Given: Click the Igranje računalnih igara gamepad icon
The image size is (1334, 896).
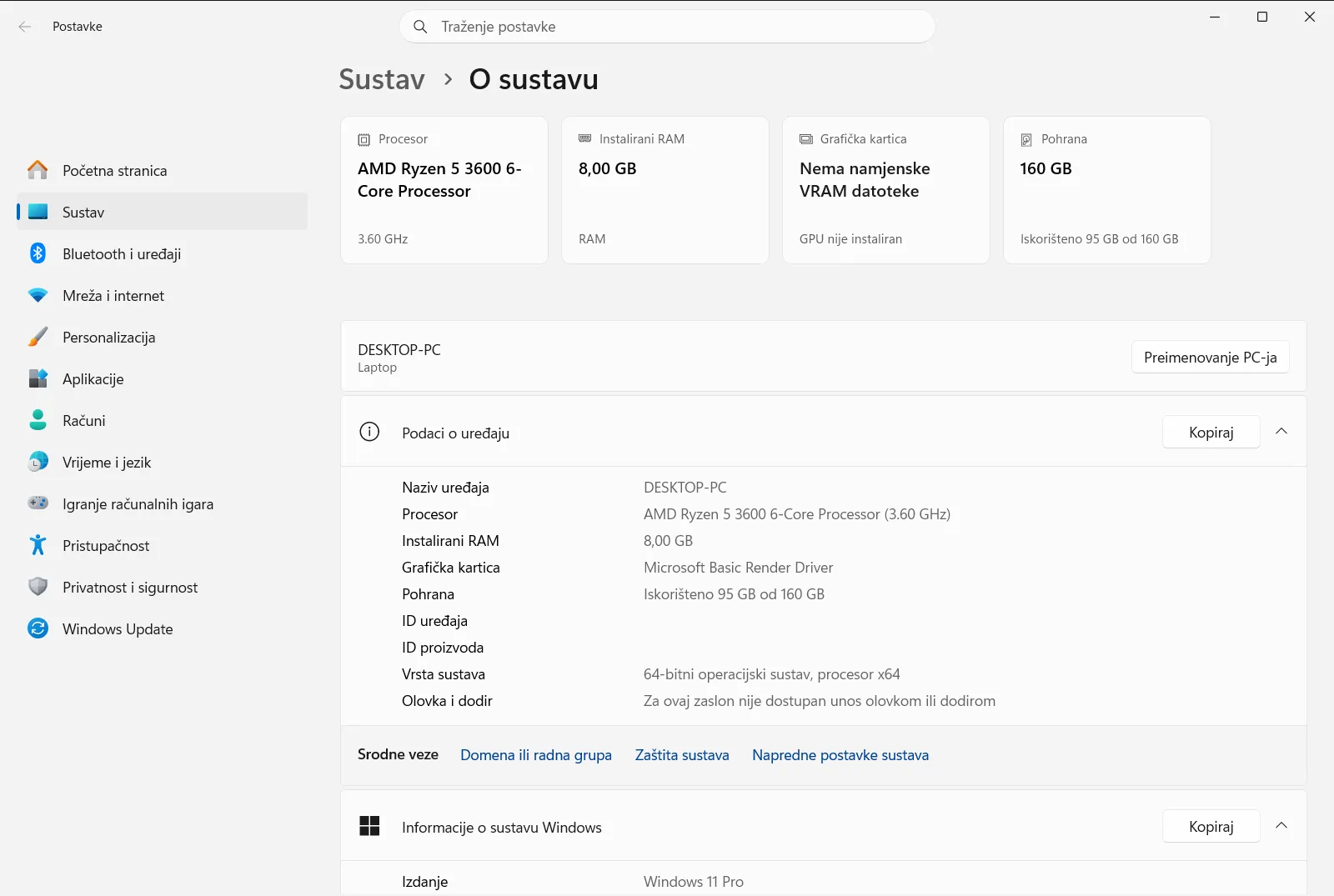Looking at the screenshot, I should (x=38, y=503).
